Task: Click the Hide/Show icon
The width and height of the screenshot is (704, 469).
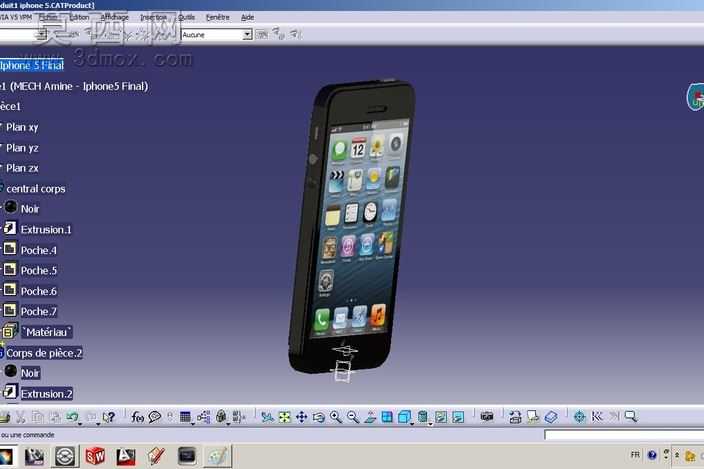Action: pyautogui.click(x=441, y=417)
